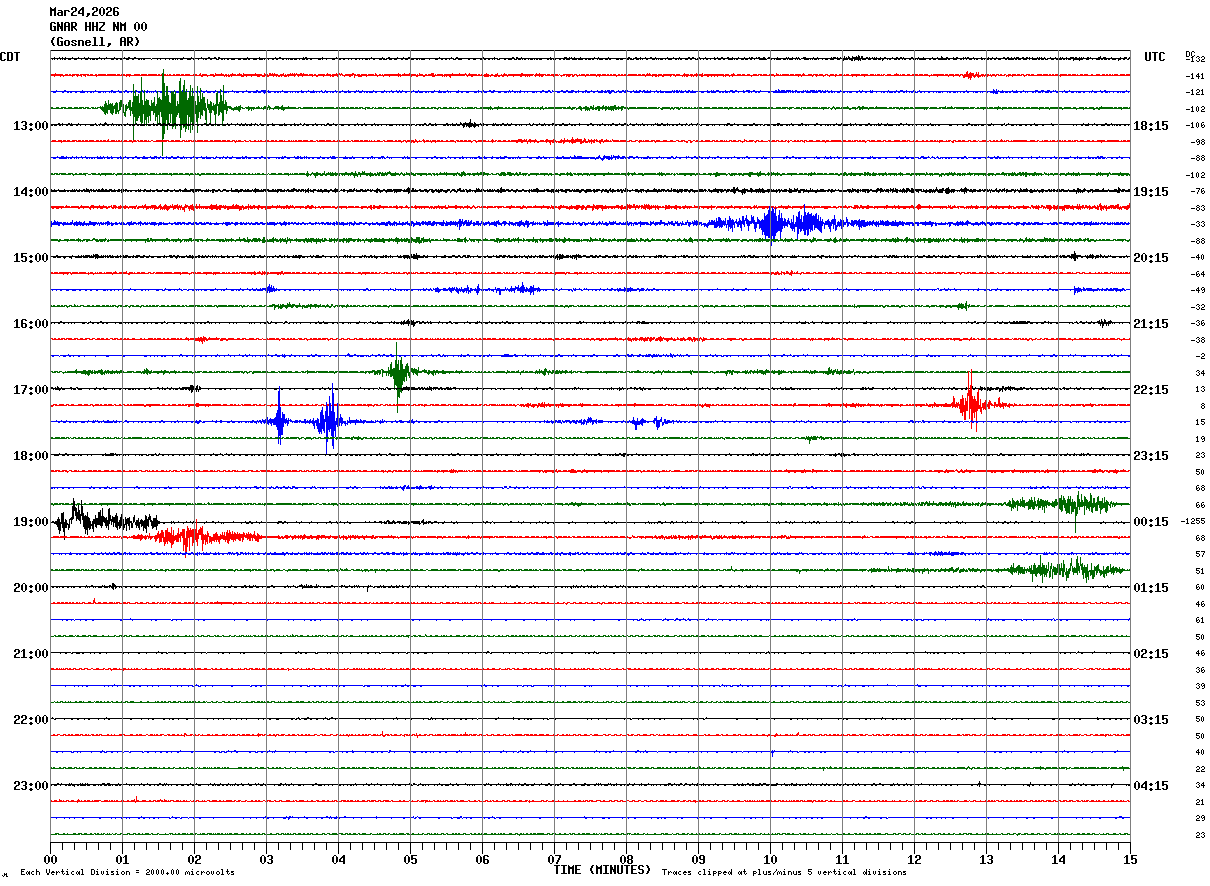Click the red seismic event near minute 13
Image resolution: width=1210 pixels, height=886 pixels.
[970, 405]
